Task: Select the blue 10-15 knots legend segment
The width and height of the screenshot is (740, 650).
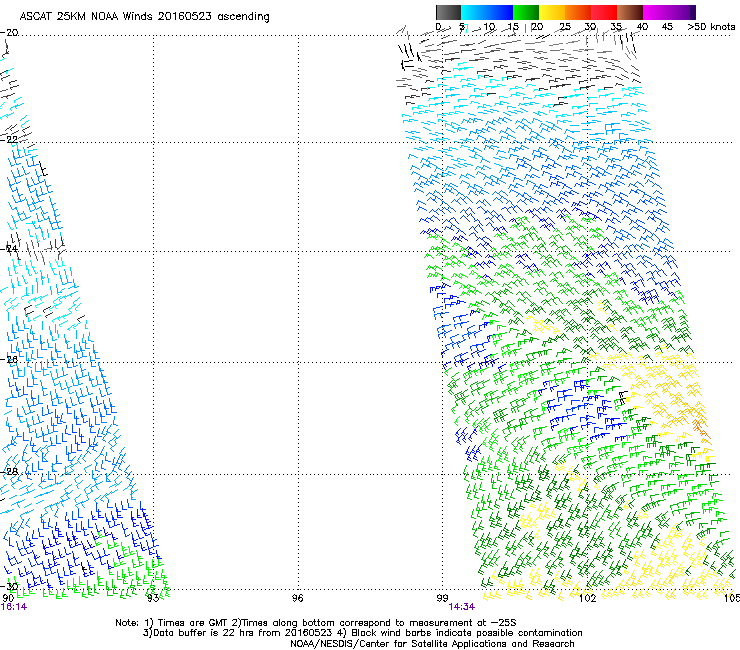Action: [x=500, y=12]
